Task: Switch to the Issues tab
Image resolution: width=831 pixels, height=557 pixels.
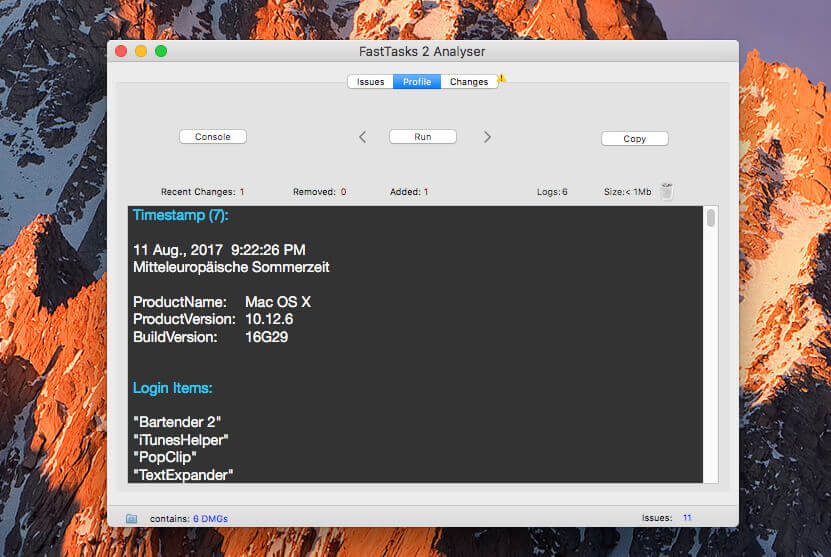Action: click(370, 82)
